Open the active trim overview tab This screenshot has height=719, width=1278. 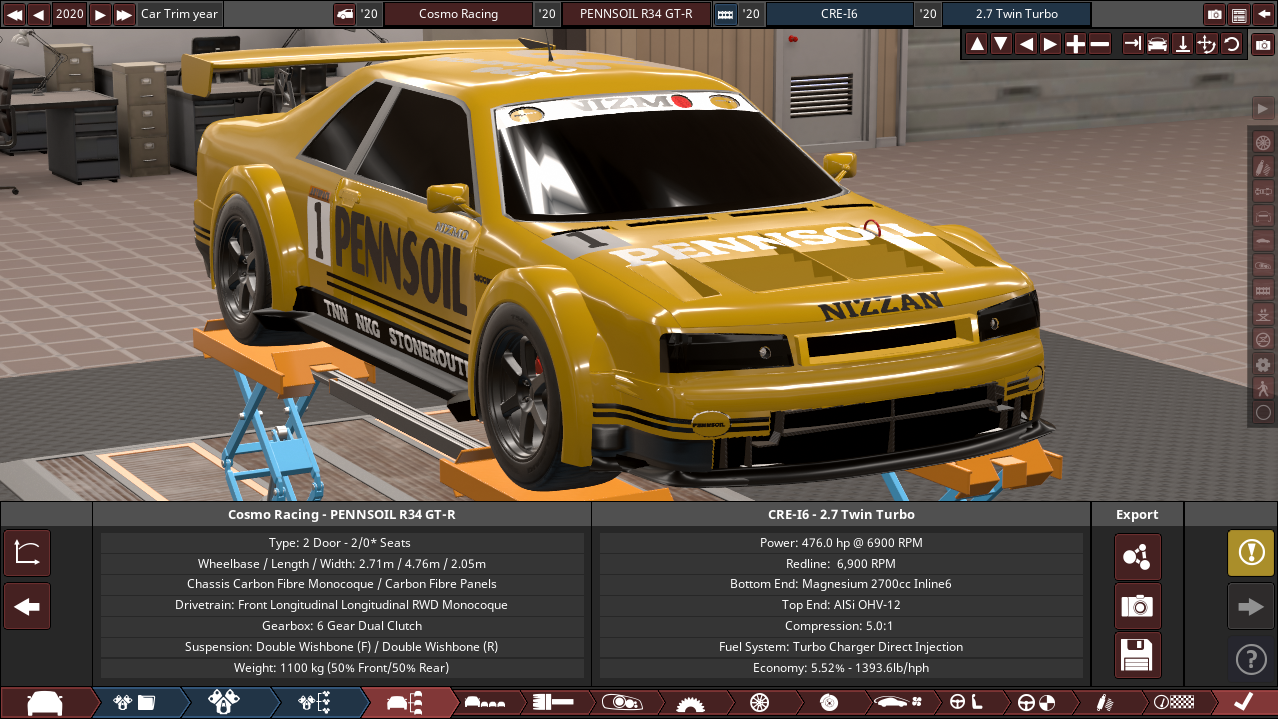point(404,703)
